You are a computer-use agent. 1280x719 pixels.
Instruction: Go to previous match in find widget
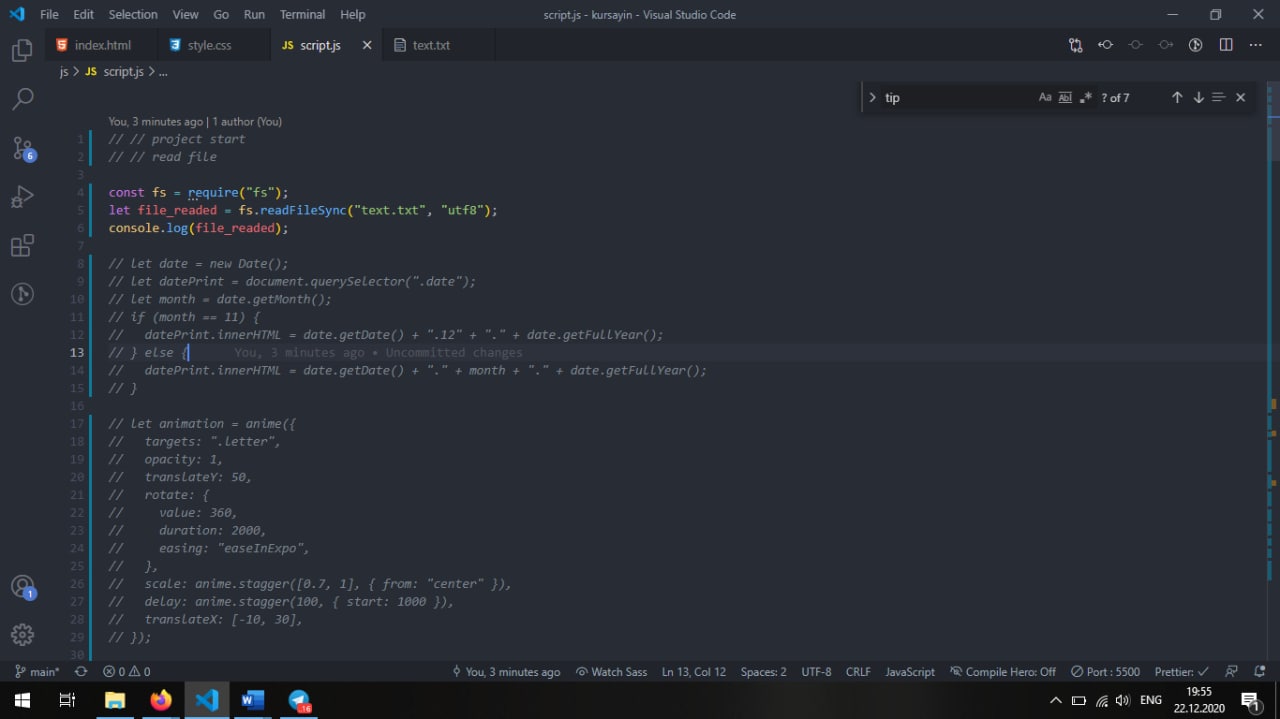[1177, 97]
